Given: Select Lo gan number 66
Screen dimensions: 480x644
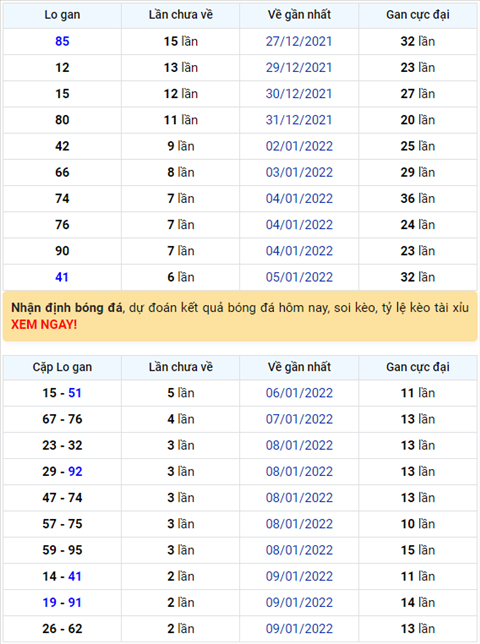Looking at the screenshot, I should [x=62, y=172].
